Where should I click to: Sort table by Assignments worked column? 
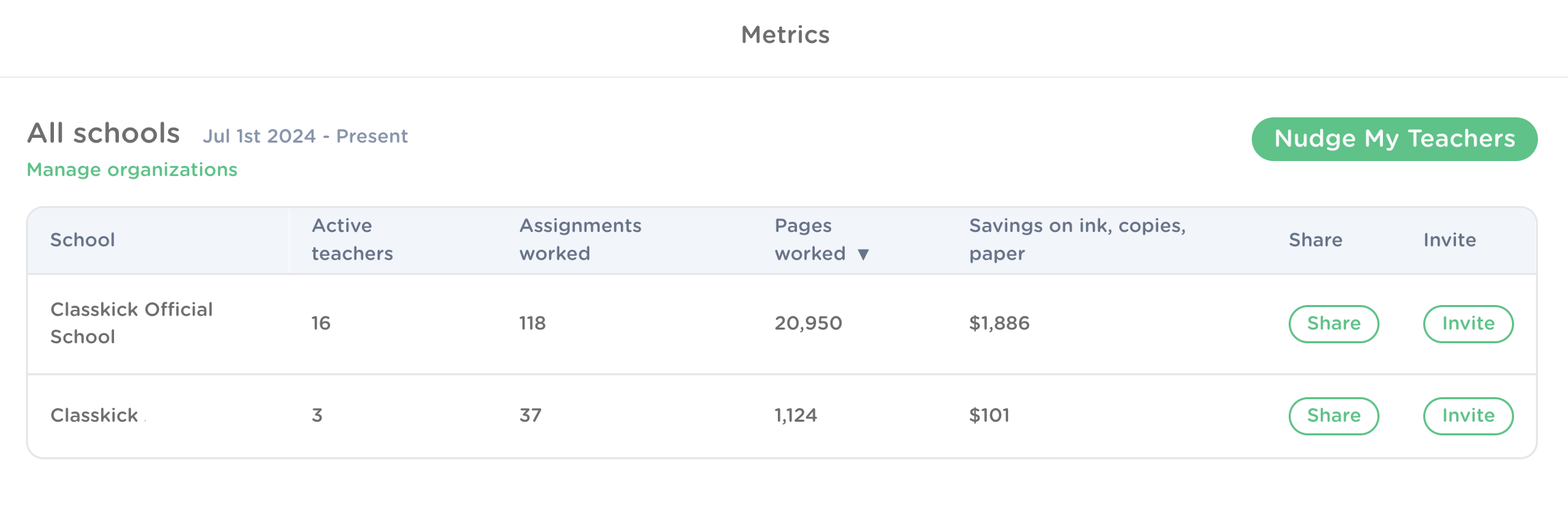pyautogui.click(x=580, y=240)
